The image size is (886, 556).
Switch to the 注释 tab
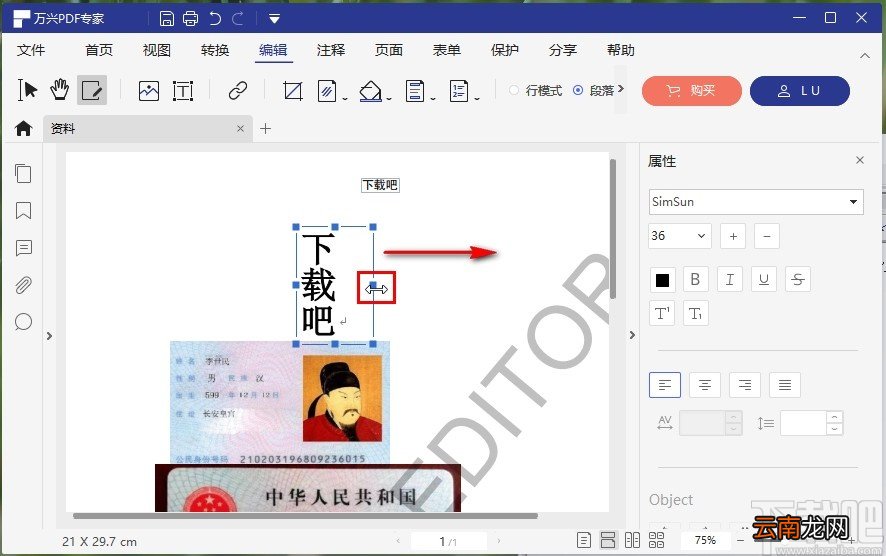tap(331, 50)
